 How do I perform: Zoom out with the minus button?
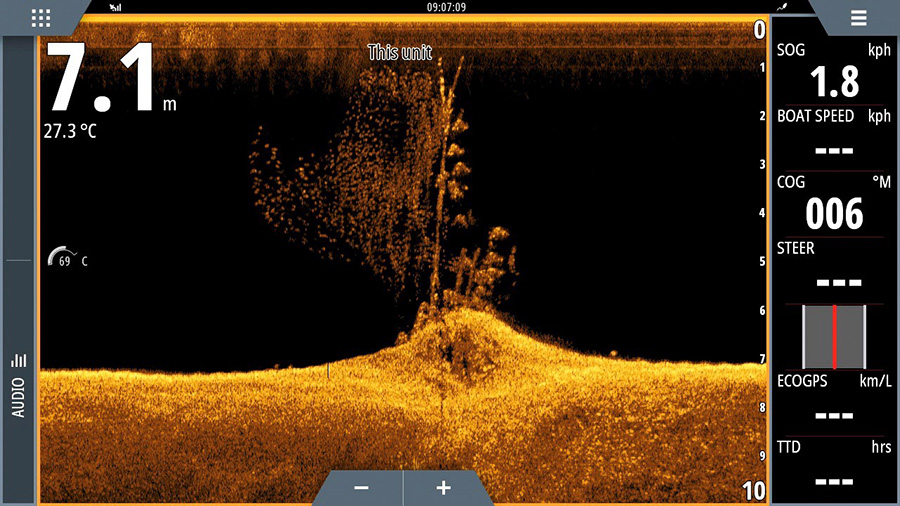(x=361, y=488)
